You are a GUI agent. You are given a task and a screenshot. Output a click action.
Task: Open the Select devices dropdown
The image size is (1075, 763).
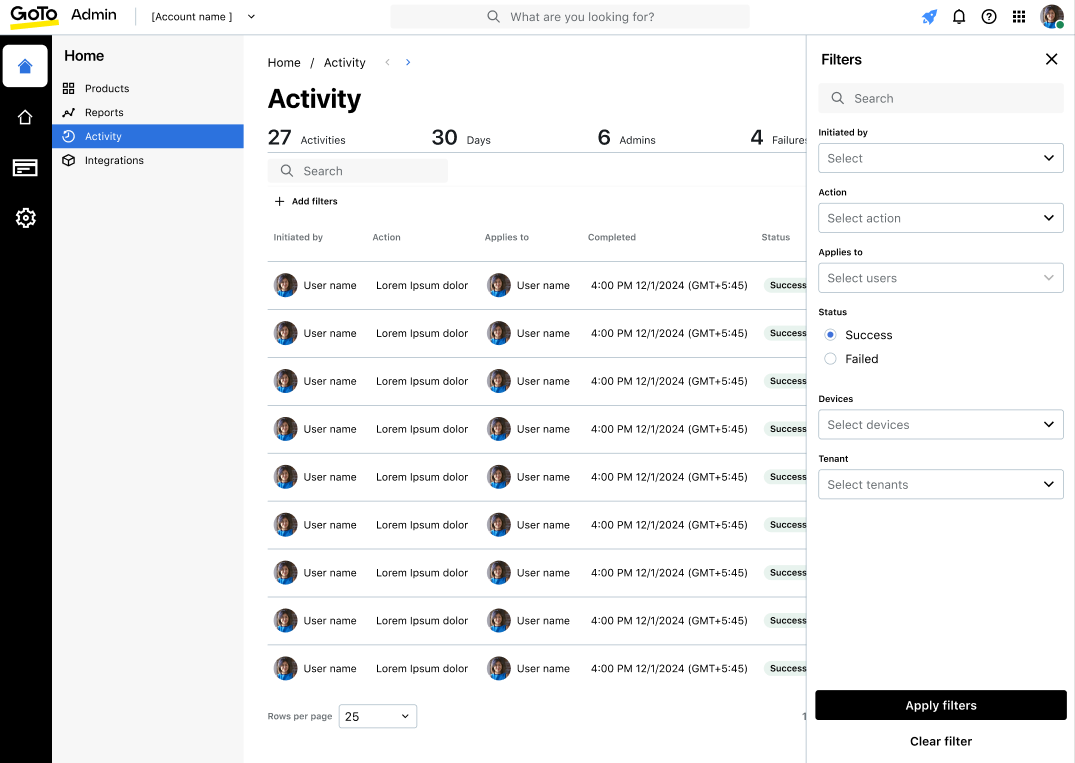940,425
